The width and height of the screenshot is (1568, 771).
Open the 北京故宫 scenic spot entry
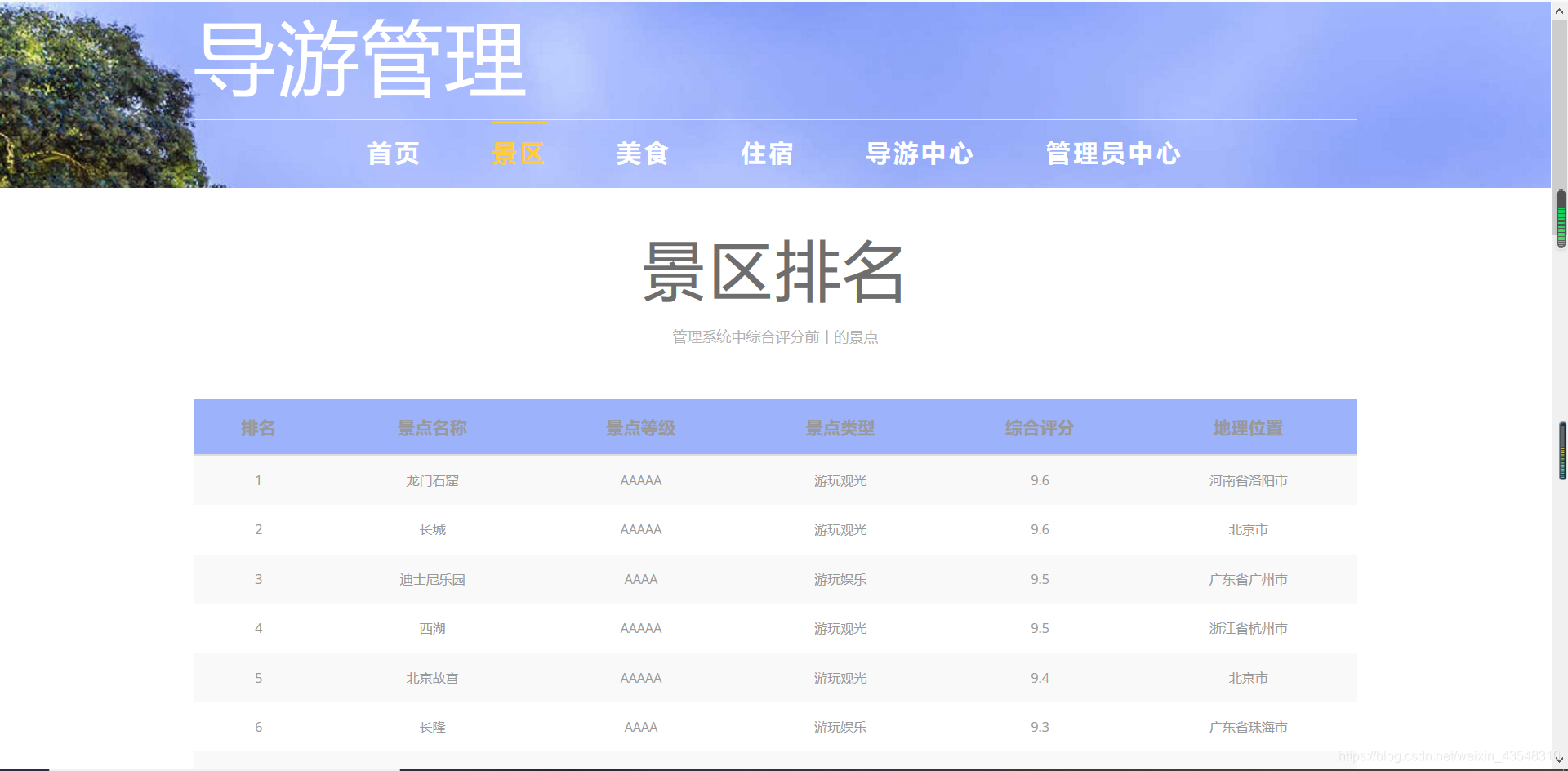(432, 677)
